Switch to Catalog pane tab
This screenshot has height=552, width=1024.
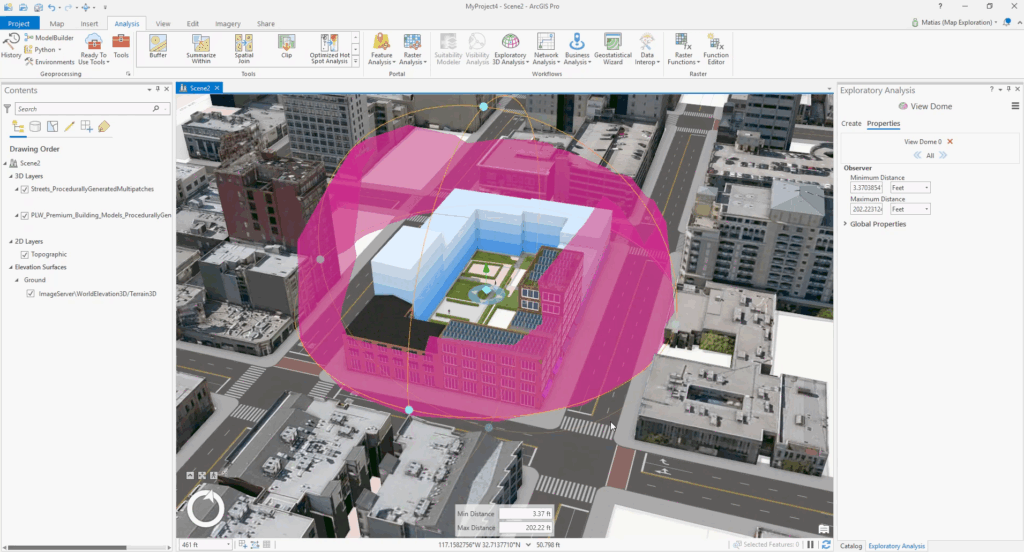point(851,545)
